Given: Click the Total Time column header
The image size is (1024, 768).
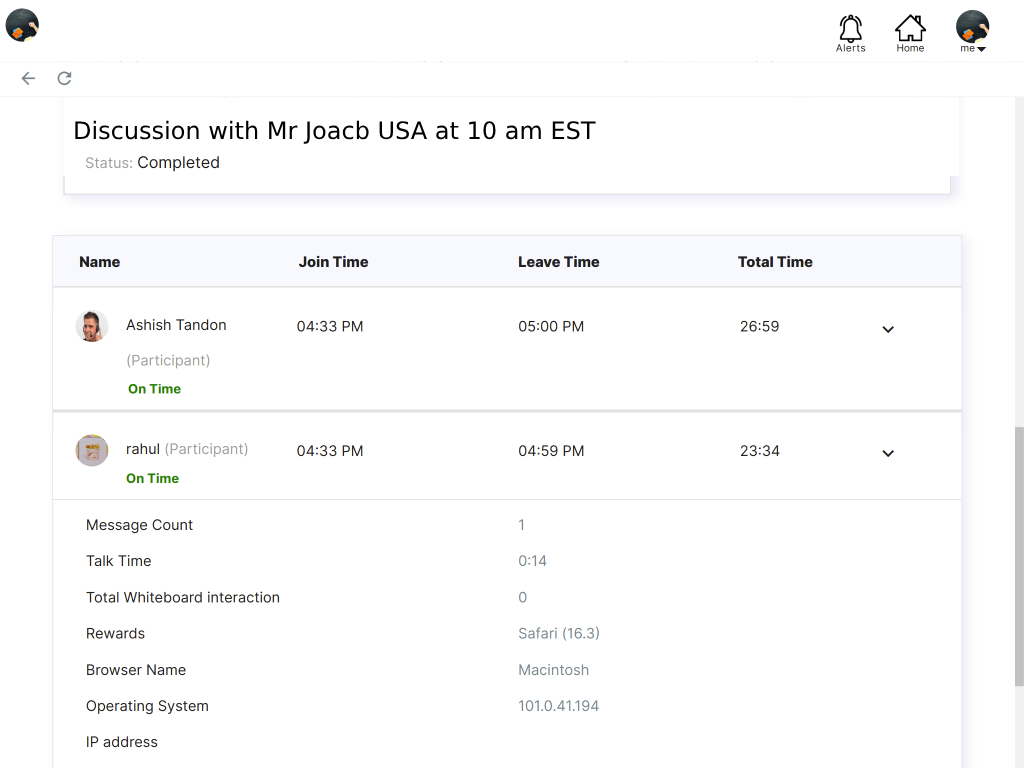Looking at the screenshot, I should 775,262.
